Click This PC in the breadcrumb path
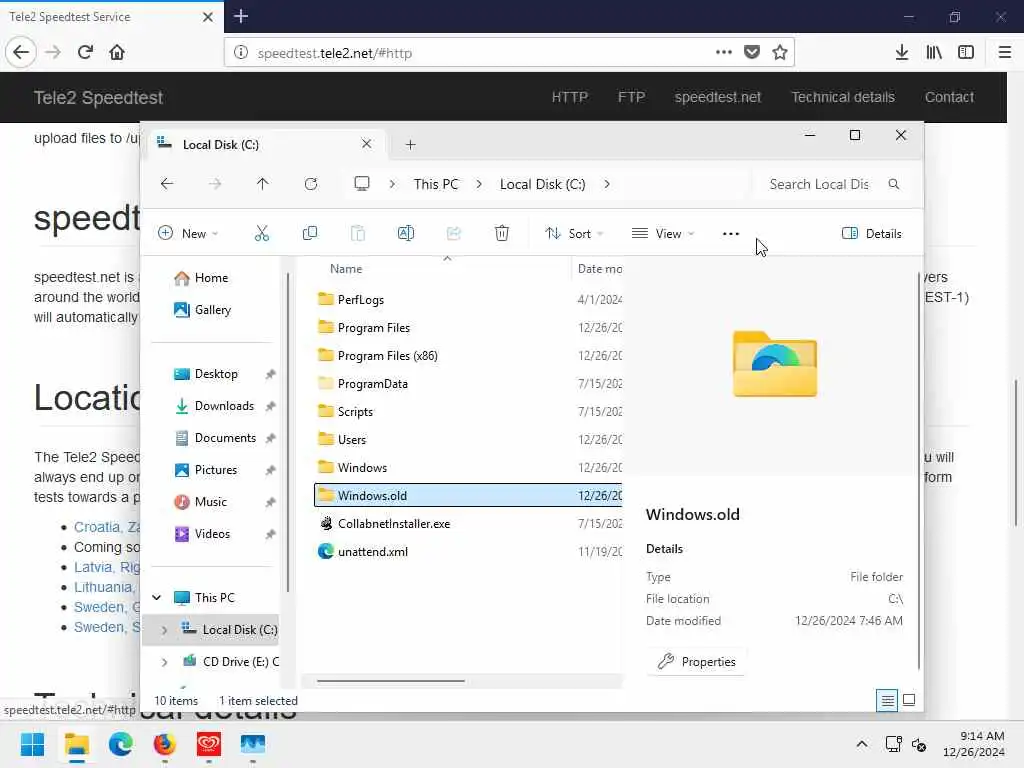This screenshot has width=1024, height=768. point(436,184)
